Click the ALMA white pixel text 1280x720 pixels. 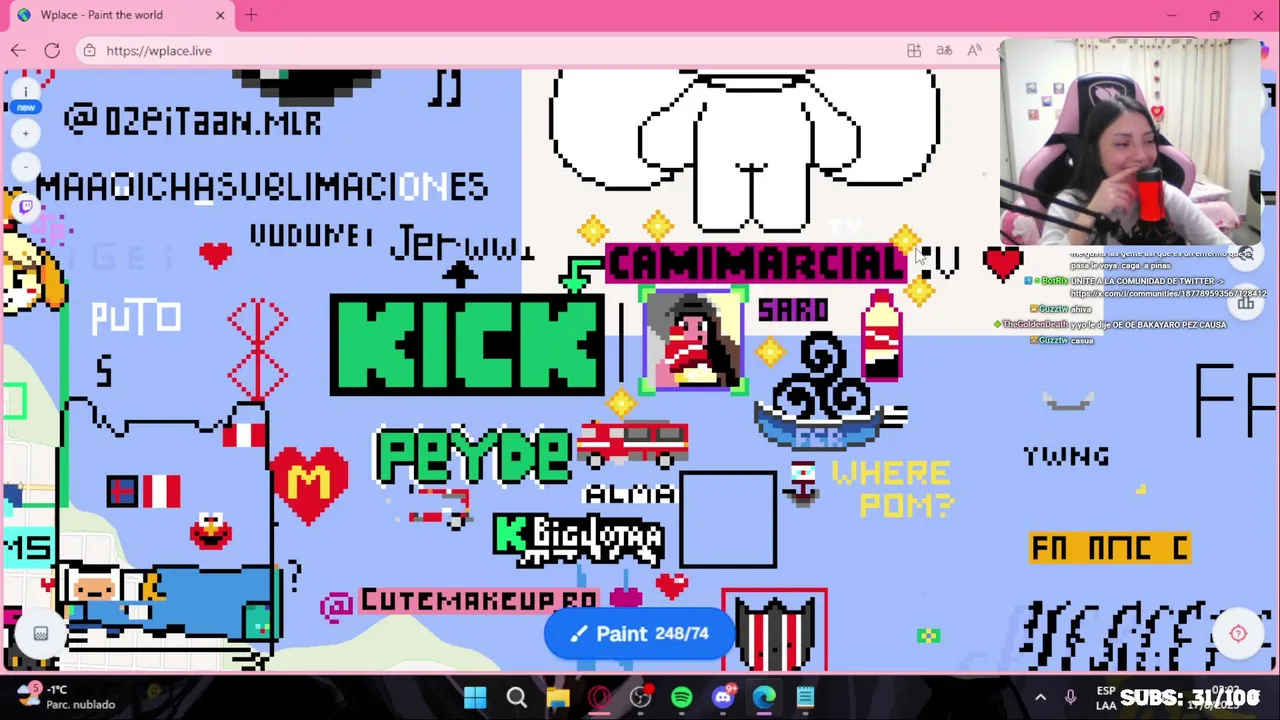click(630, 494)
